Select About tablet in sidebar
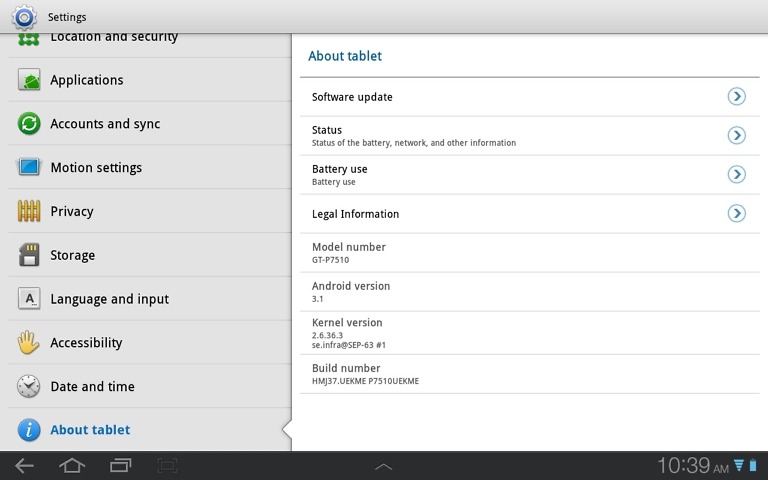Viewport: 768px width, 480px height. click(90, 430)
